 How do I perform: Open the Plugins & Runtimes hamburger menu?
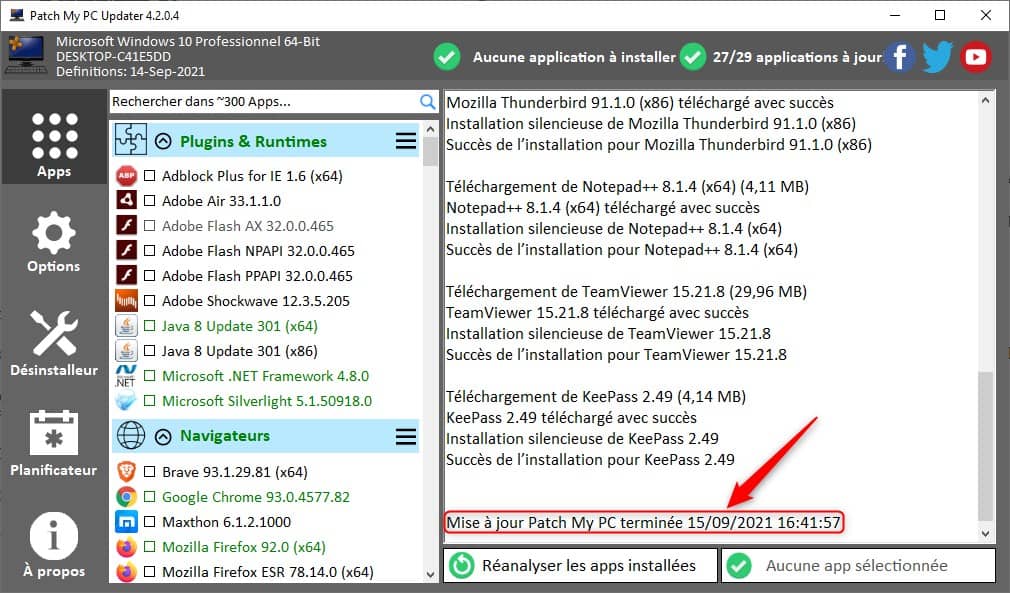pos(406,141)
